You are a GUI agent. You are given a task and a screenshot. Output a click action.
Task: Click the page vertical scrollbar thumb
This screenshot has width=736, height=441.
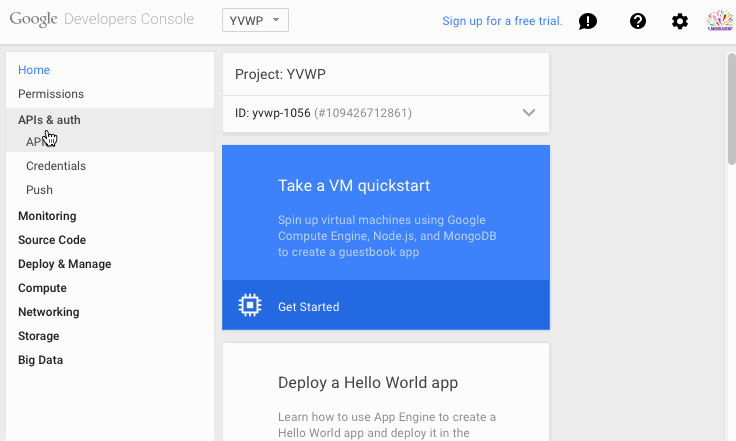731,109
